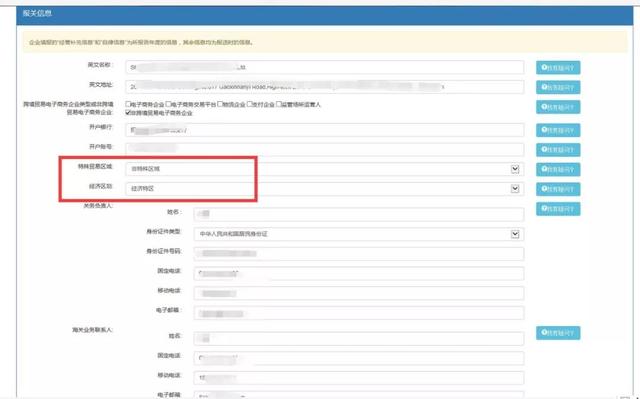The height and width of the screenshot is (399, 640).
Task: Tick the 电子商务交易平台 checkbox
Action: pos(168,104)
